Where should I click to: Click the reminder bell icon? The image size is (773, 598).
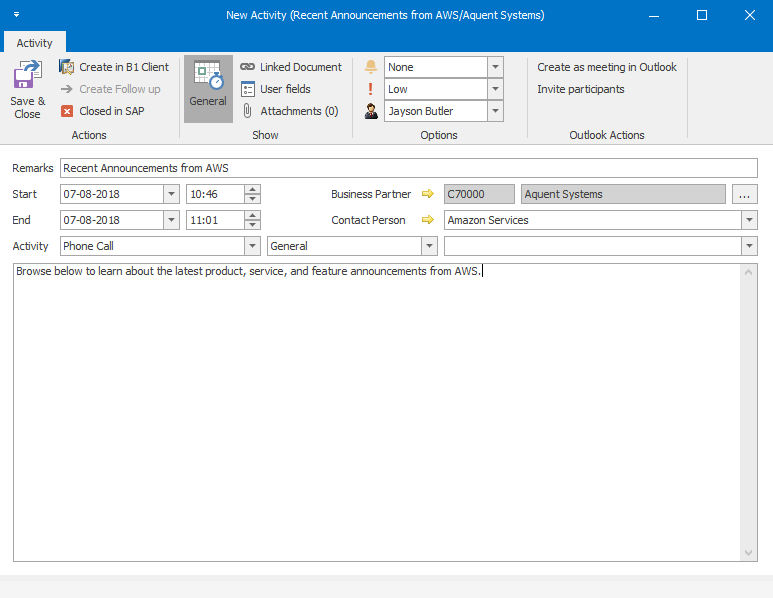[x=371, y=67]
